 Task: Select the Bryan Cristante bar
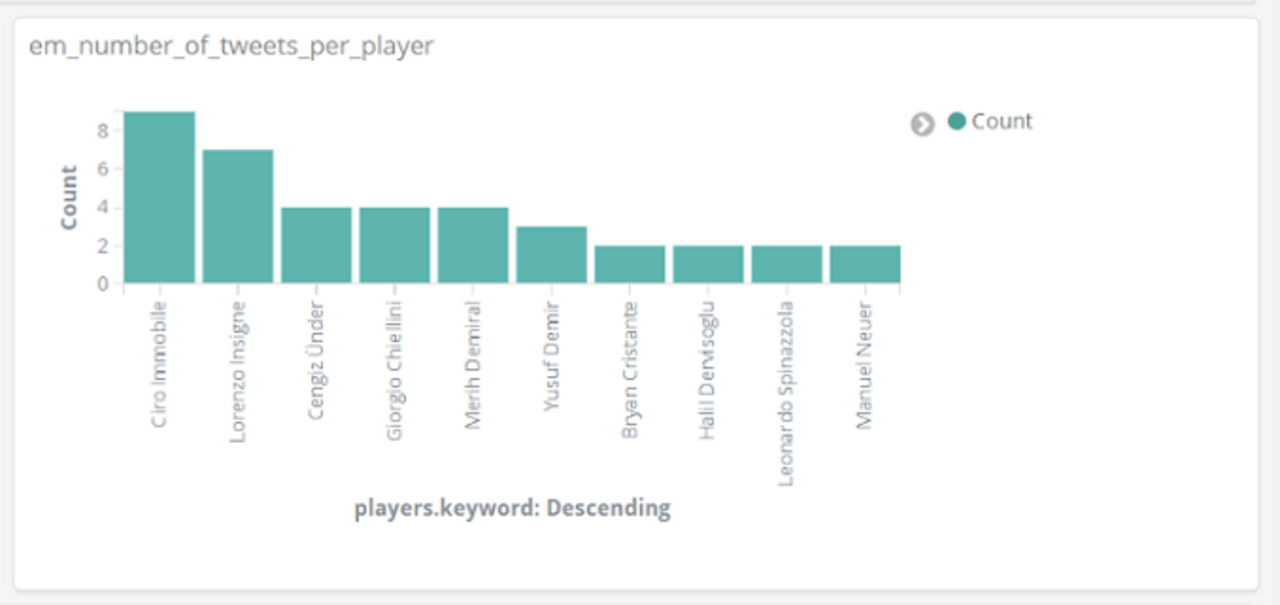pos(630,264)
